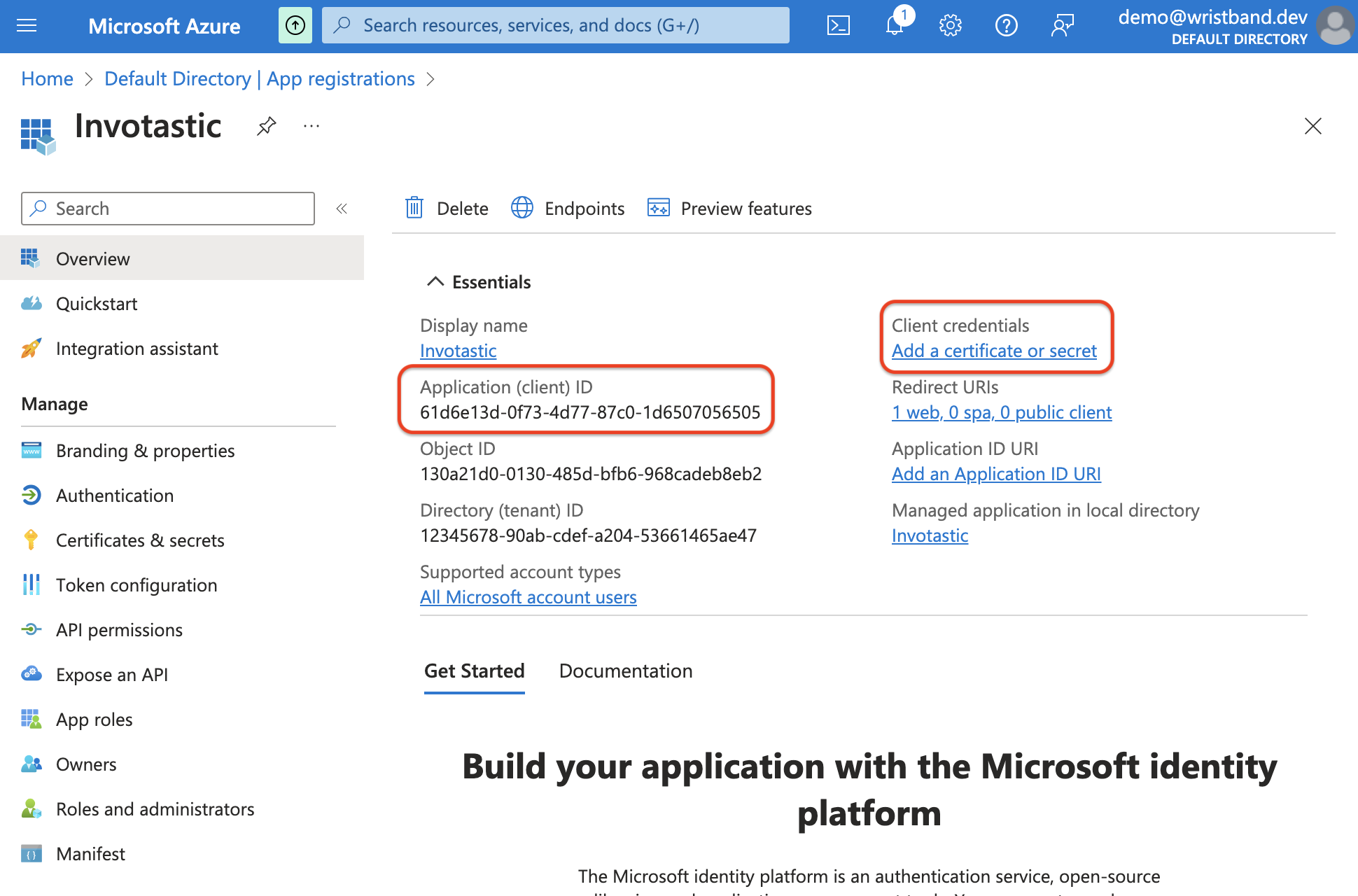Select the Application (client) ID value 61d6e13d
This screenshot has height=896, width=1358.
coord(590,412)
